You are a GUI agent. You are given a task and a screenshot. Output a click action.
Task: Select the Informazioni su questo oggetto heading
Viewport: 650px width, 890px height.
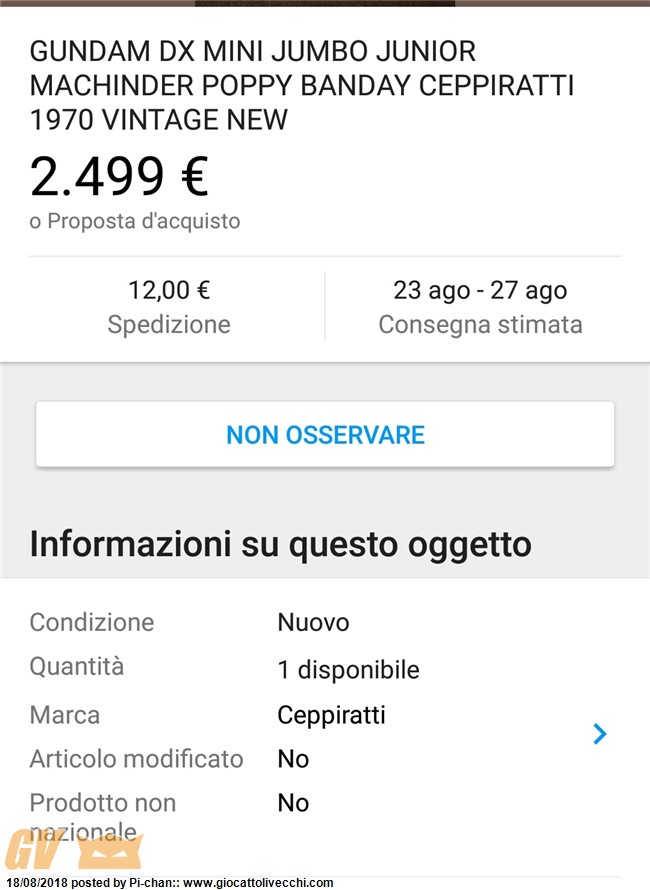[280, 544]
